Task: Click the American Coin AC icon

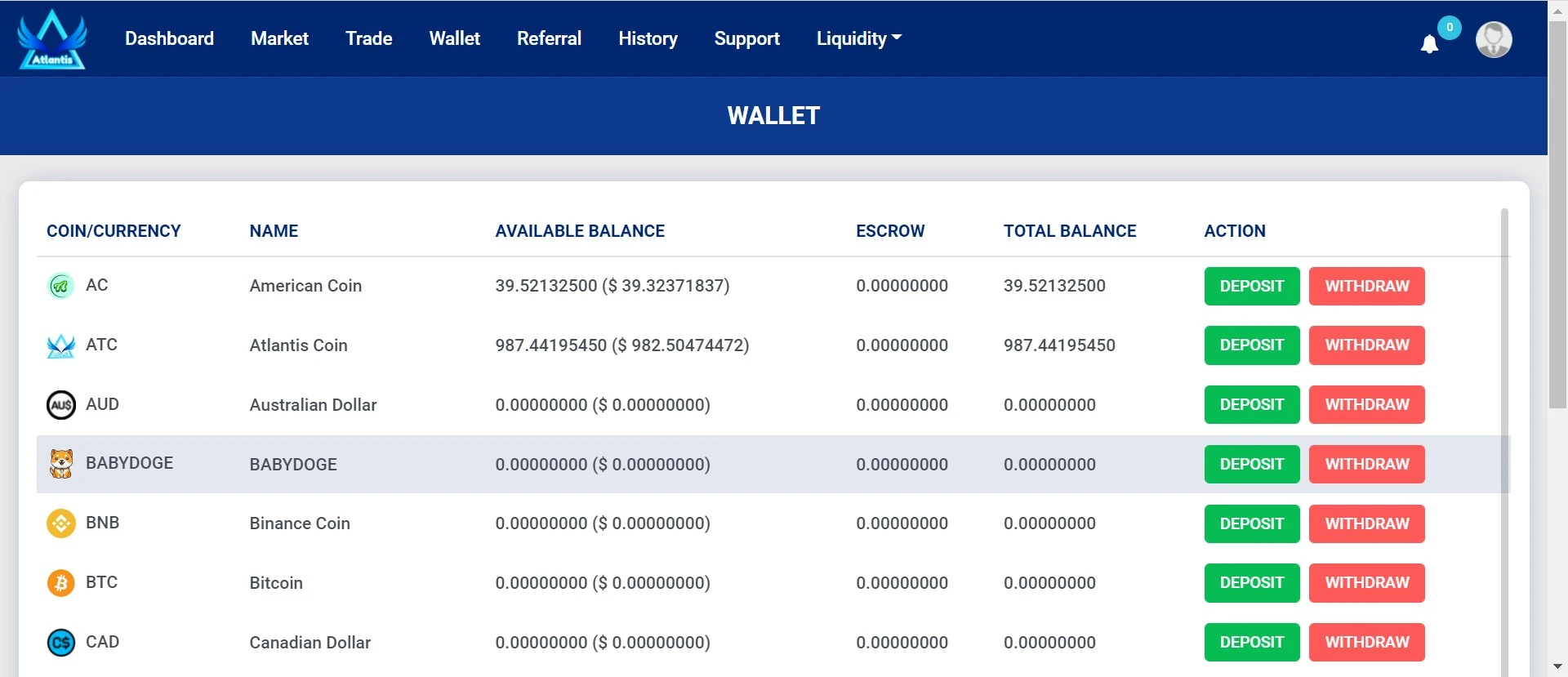Action: [x=61, y=286]
